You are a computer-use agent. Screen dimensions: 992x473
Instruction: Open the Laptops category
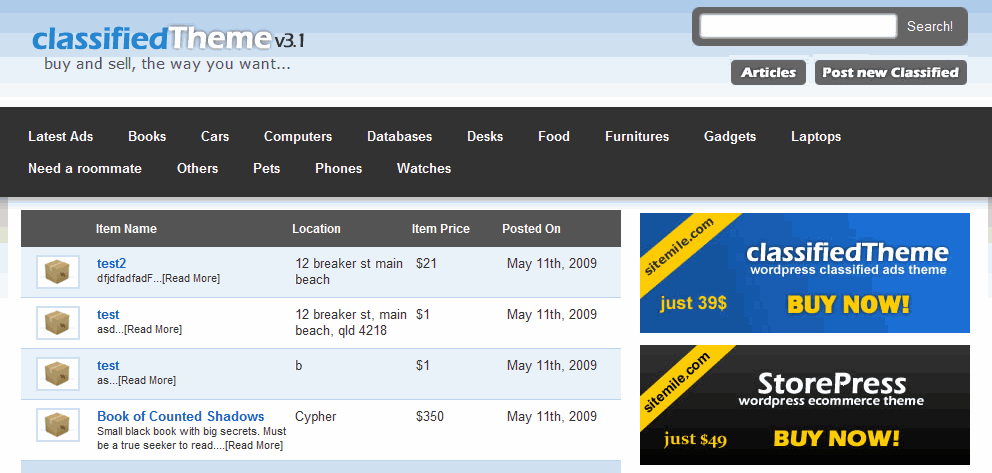click(x=816, y=137)
